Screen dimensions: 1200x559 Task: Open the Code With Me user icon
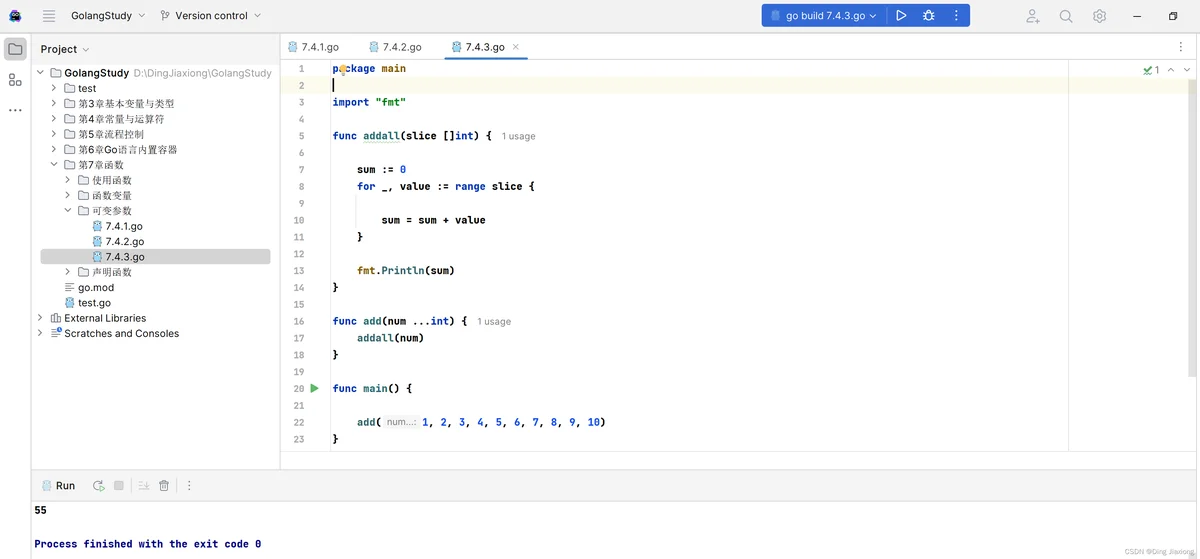click(x=1033, y=16)
